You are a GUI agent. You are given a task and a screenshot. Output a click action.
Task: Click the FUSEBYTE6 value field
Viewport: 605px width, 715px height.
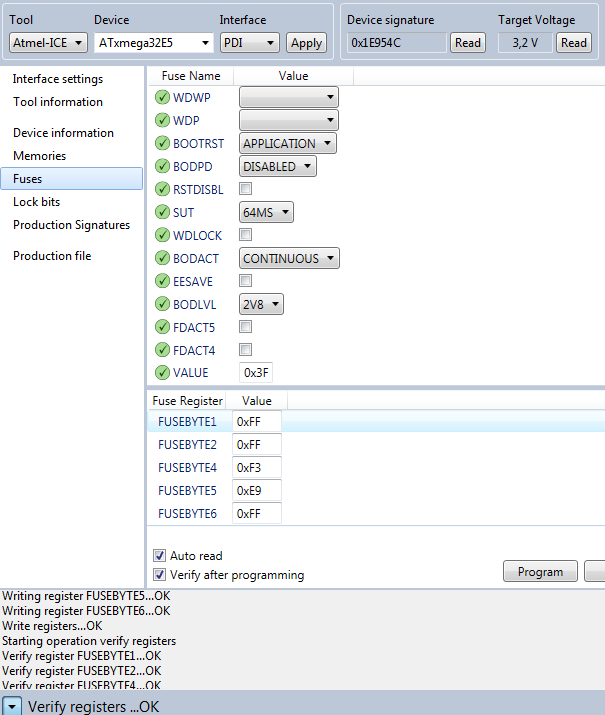(x=257, y=513)
